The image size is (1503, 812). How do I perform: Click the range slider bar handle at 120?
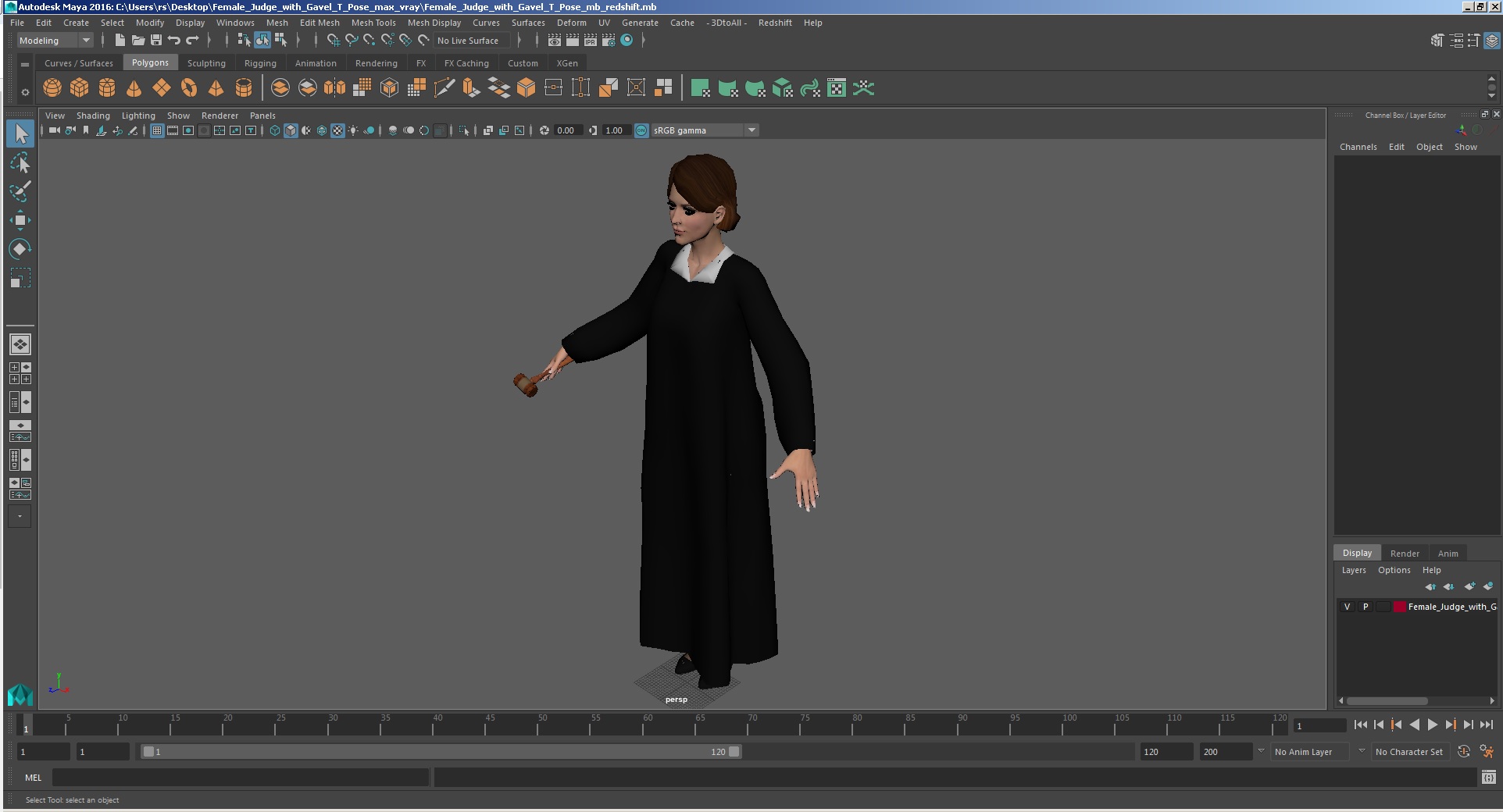pos(734,752)
